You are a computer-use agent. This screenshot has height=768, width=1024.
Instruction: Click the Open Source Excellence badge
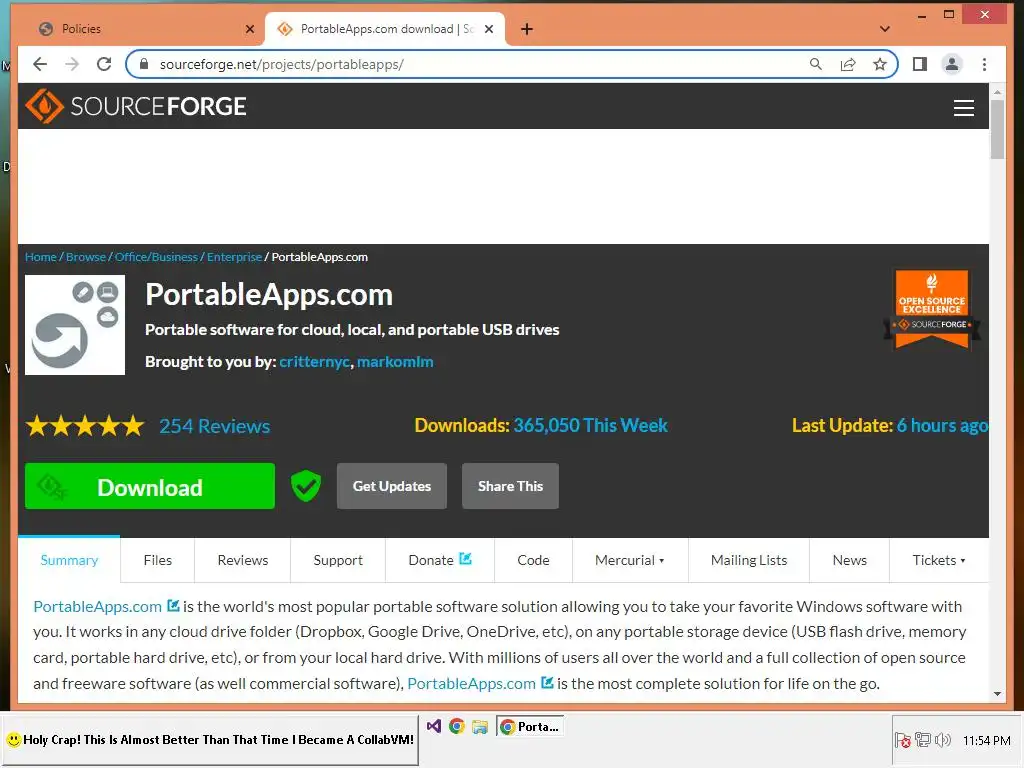(932, 309)
